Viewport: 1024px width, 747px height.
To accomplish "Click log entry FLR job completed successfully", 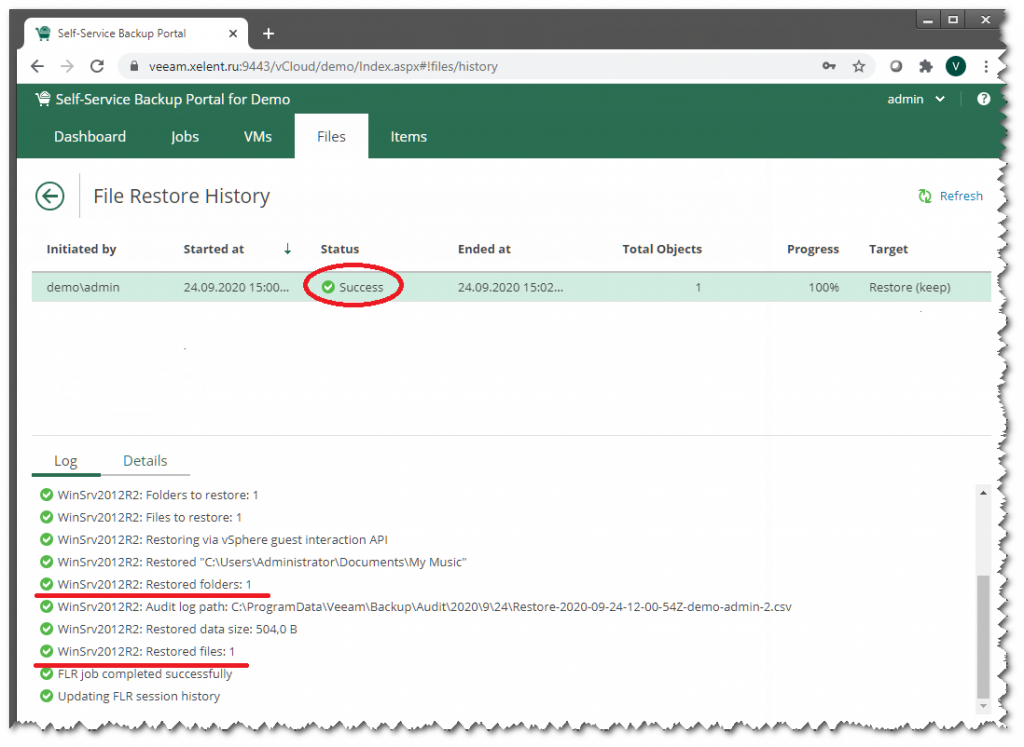I will (x=145, y=674).
